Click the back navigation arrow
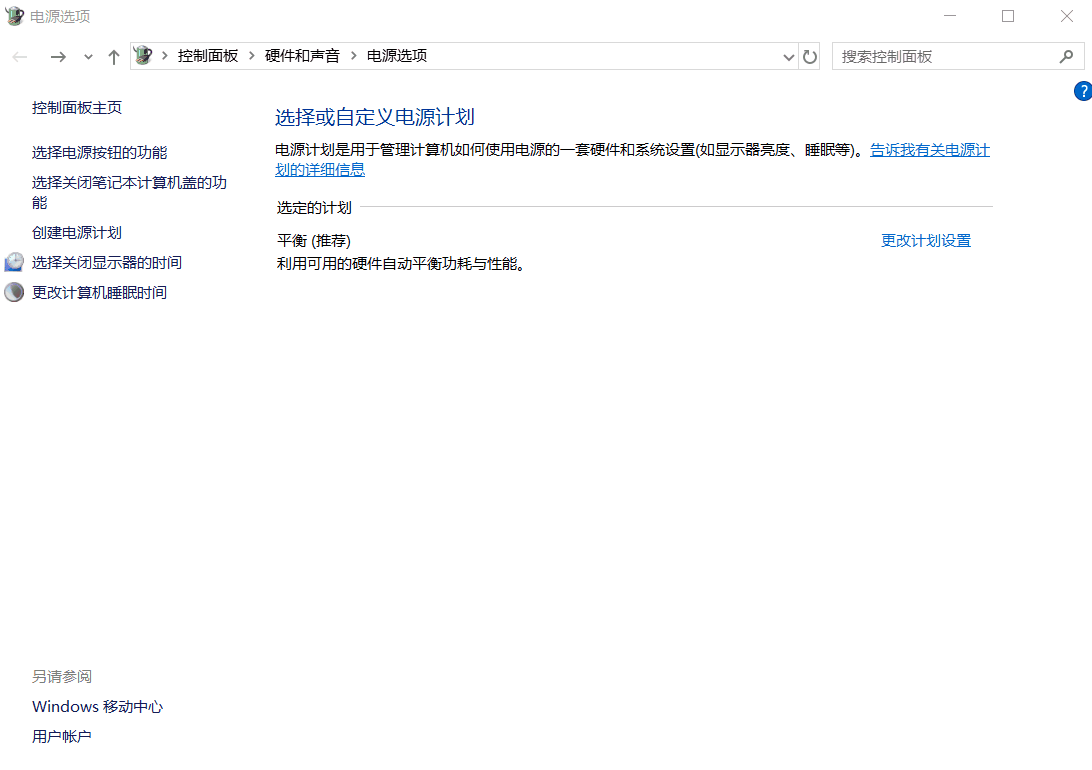1092x770 pixels. coord(20,57)
